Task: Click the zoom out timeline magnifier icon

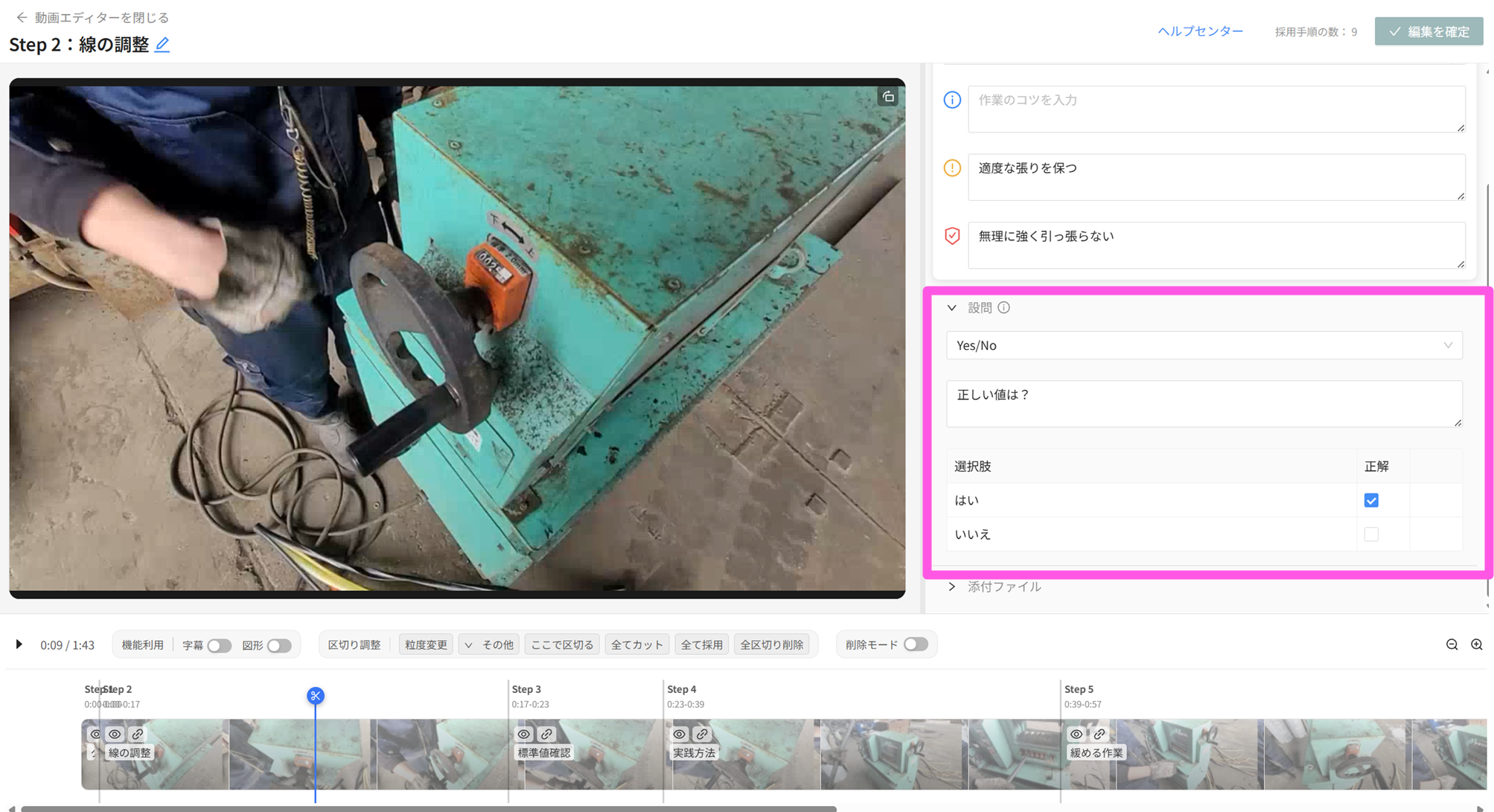Action: (1452, 645)
